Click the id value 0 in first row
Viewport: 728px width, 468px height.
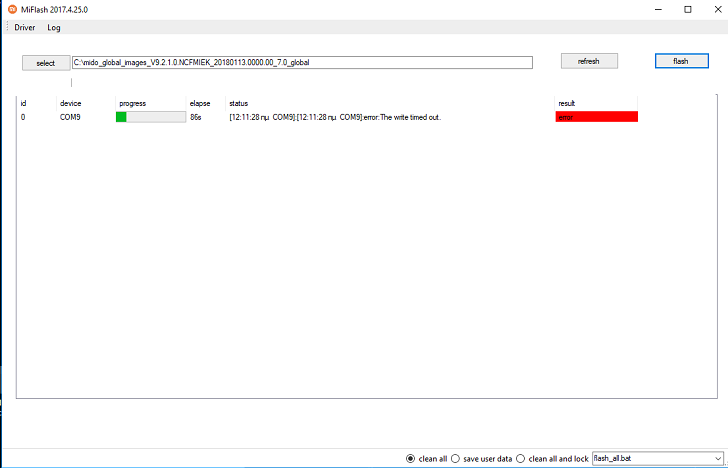(23, 117)
